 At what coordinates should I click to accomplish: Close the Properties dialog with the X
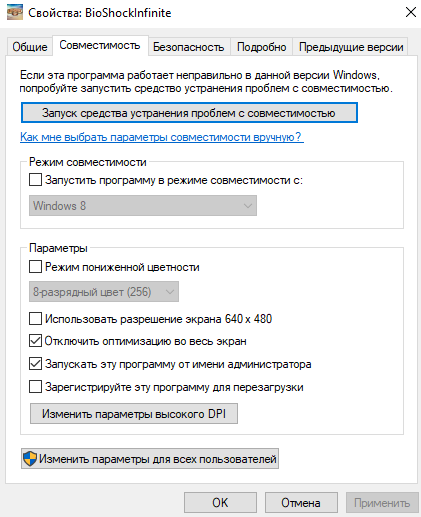411,12
